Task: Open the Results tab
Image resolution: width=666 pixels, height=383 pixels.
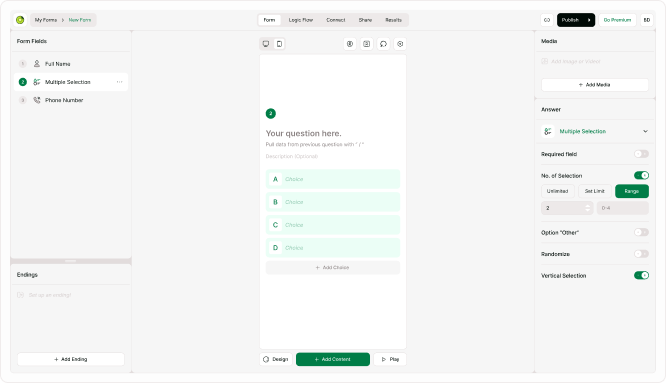Action: click(x=393, y=20)
